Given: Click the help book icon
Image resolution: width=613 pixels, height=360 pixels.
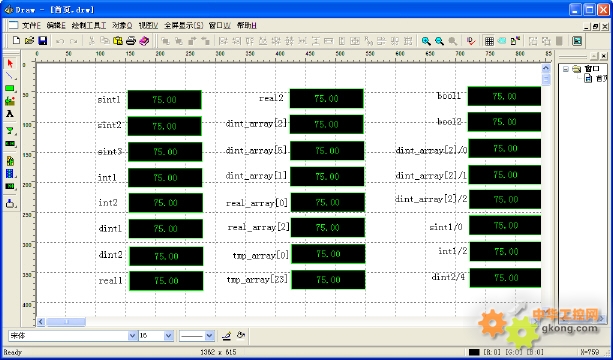Looking at the screenshot, I should click(x=144, y=41).
